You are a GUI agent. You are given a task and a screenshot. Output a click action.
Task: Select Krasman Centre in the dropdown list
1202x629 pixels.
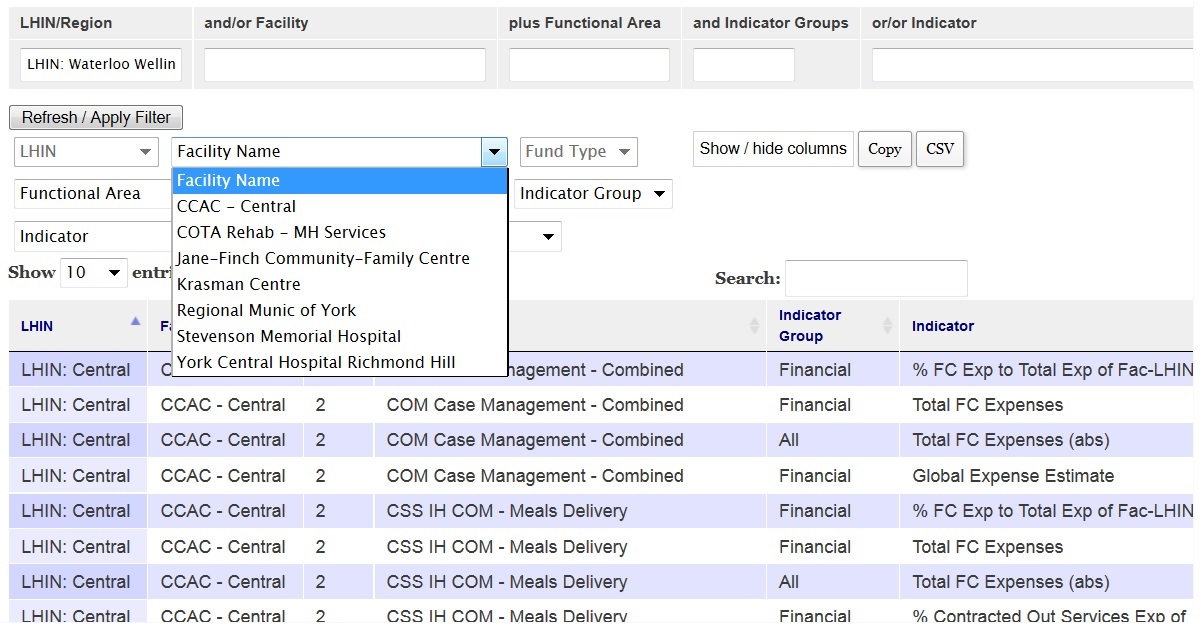(238, 284)
